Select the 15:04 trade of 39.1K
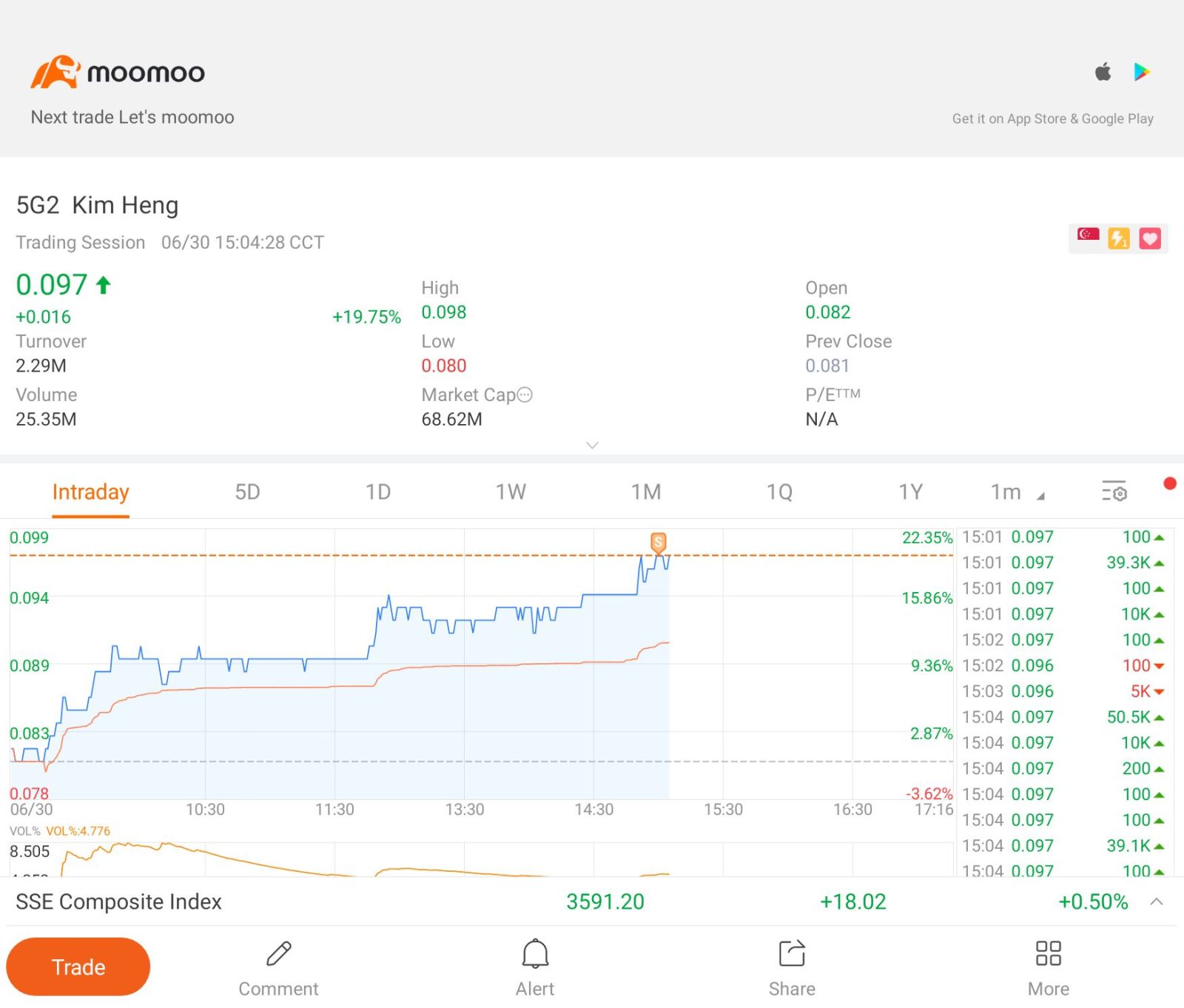 click(1064, 845)
